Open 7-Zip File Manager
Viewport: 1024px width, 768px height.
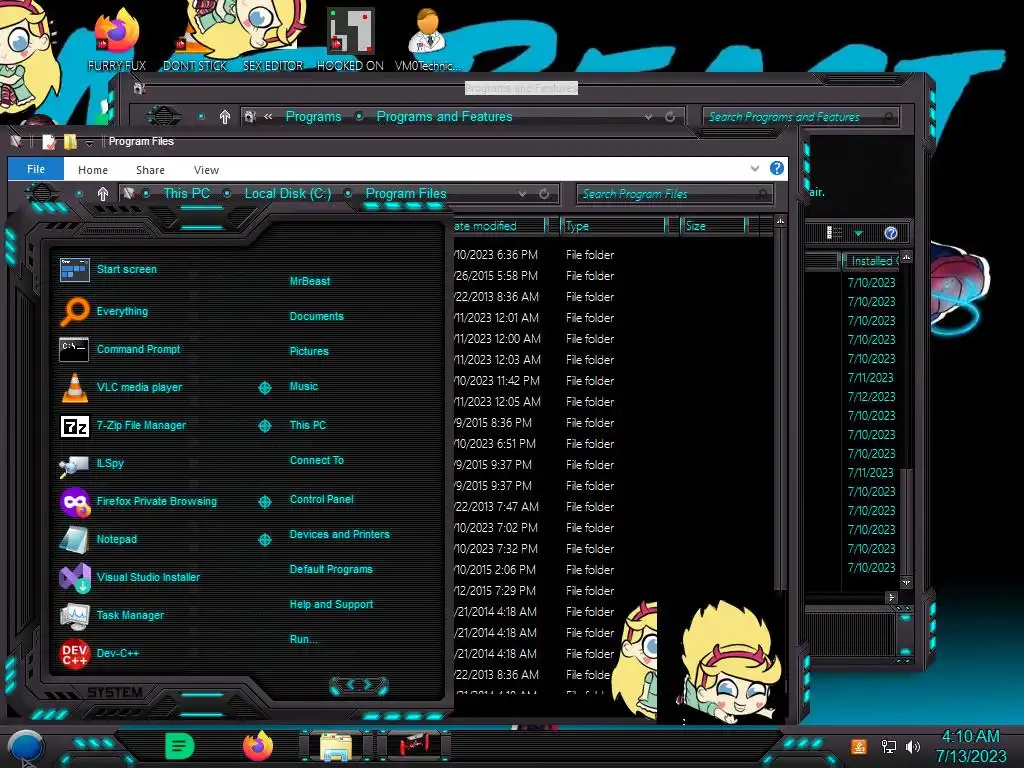pyautogui.click(x=123, y=426)
